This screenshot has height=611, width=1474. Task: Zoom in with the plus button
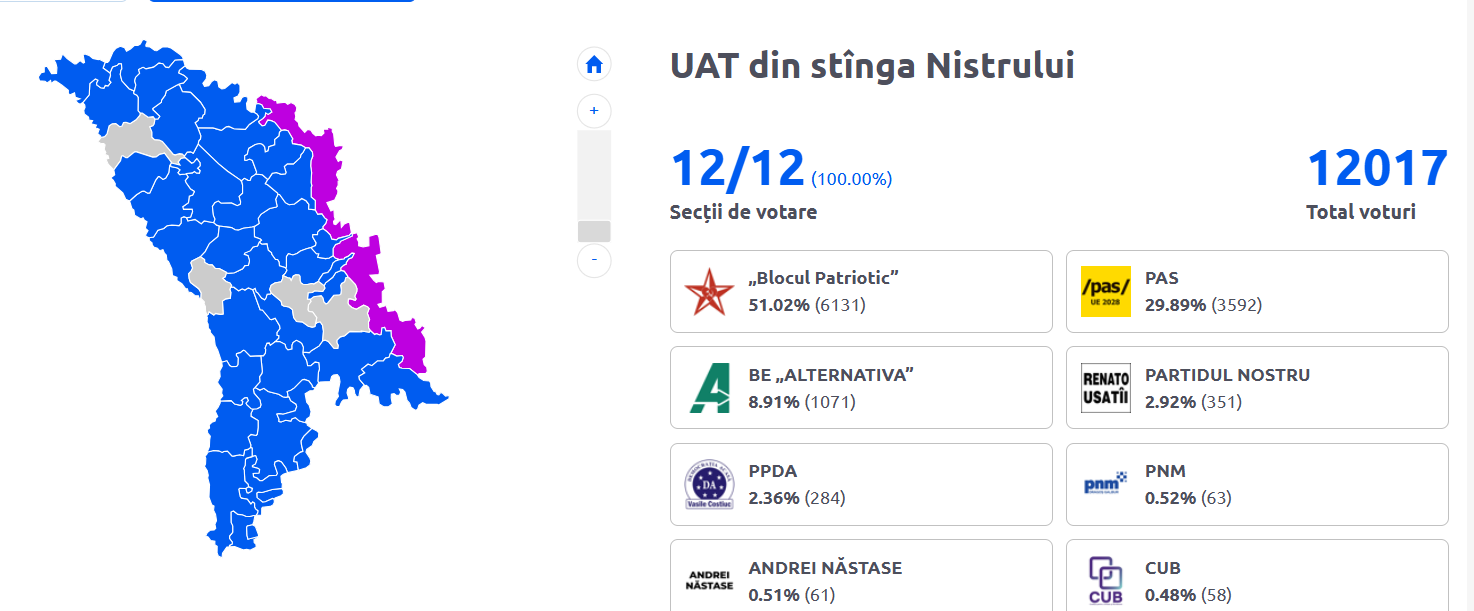pyautogui.click(x=594, y=111)
